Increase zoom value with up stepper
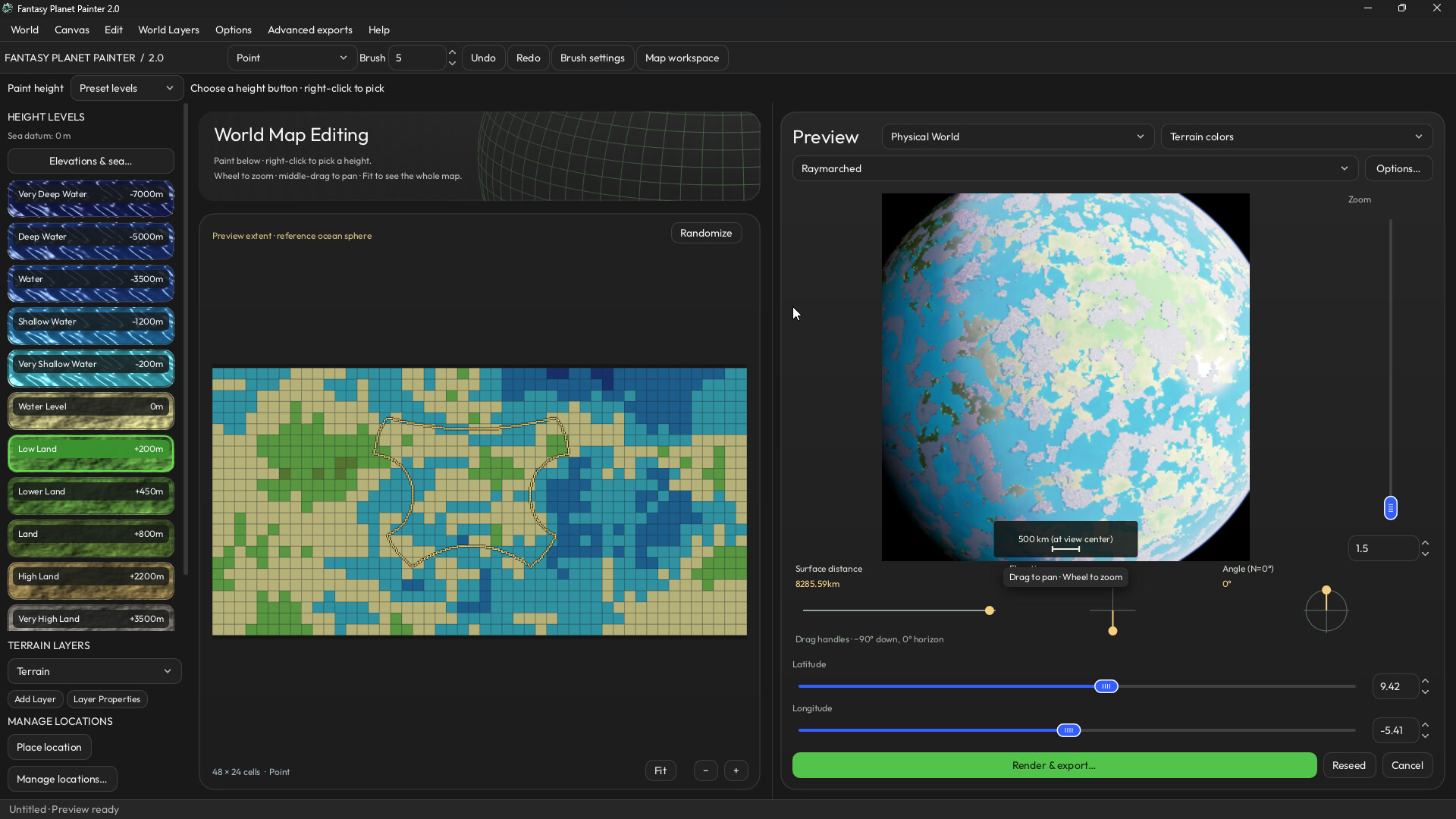The image size is (1456, 819). point(1426,543)
